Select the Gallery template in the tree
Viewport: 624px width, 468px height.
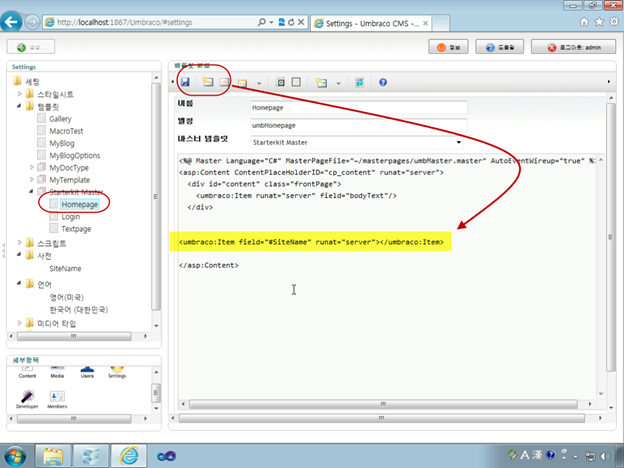point(60,119)
